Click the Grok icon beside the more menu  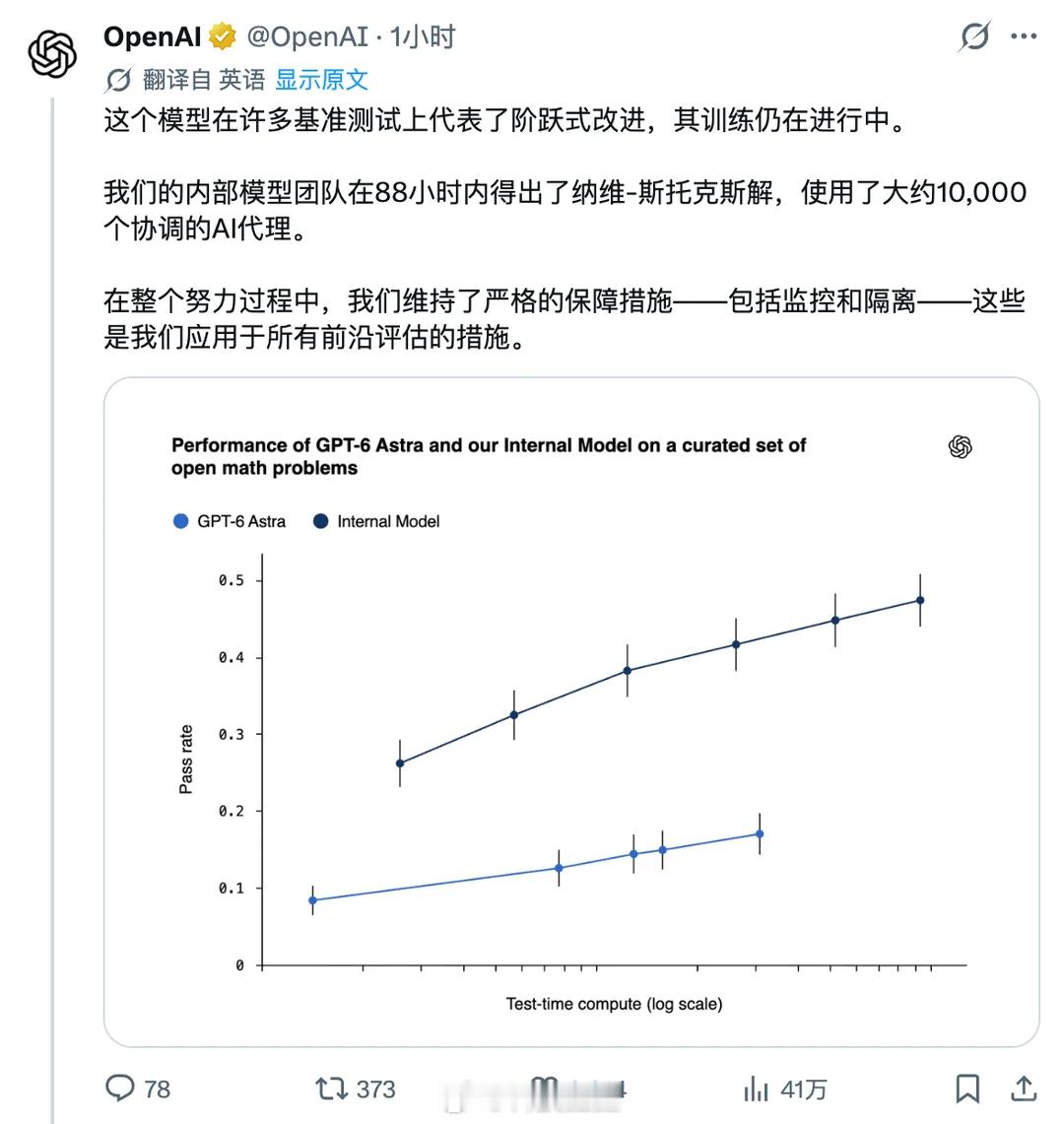click(974, 36)
